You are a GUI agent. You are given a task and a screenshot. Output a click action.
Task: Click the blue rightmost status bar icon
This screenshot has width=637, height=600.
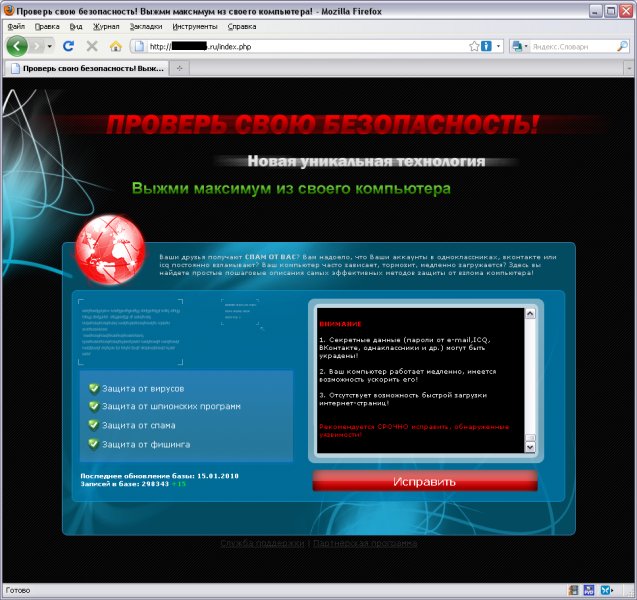607,590
